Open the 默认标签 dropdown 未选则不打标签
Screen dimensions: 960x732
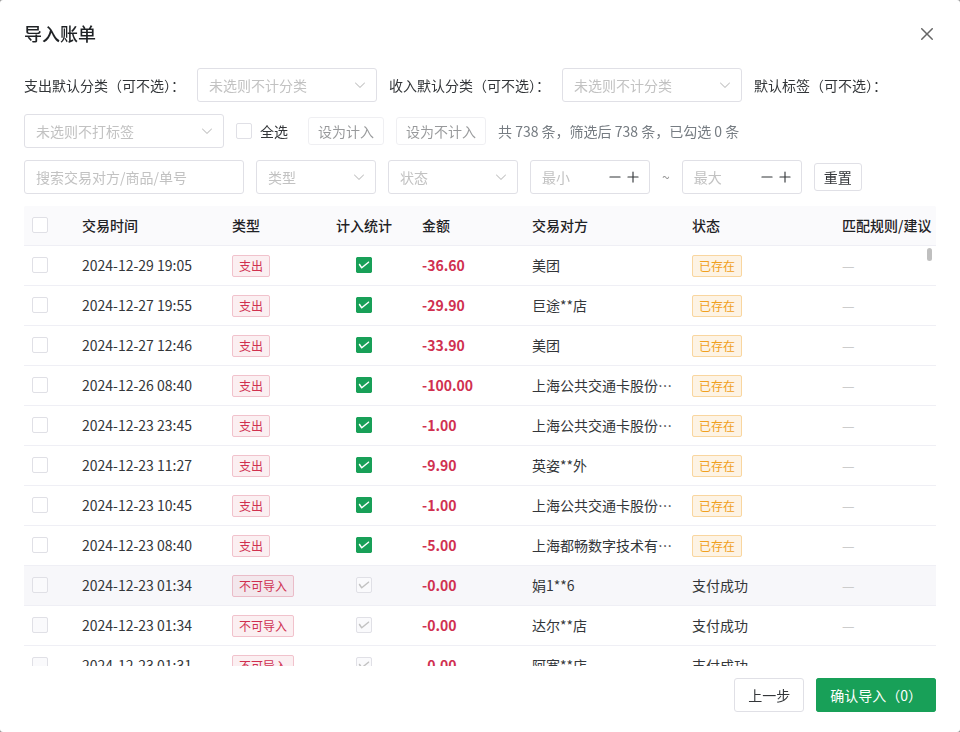coord(124,131)
